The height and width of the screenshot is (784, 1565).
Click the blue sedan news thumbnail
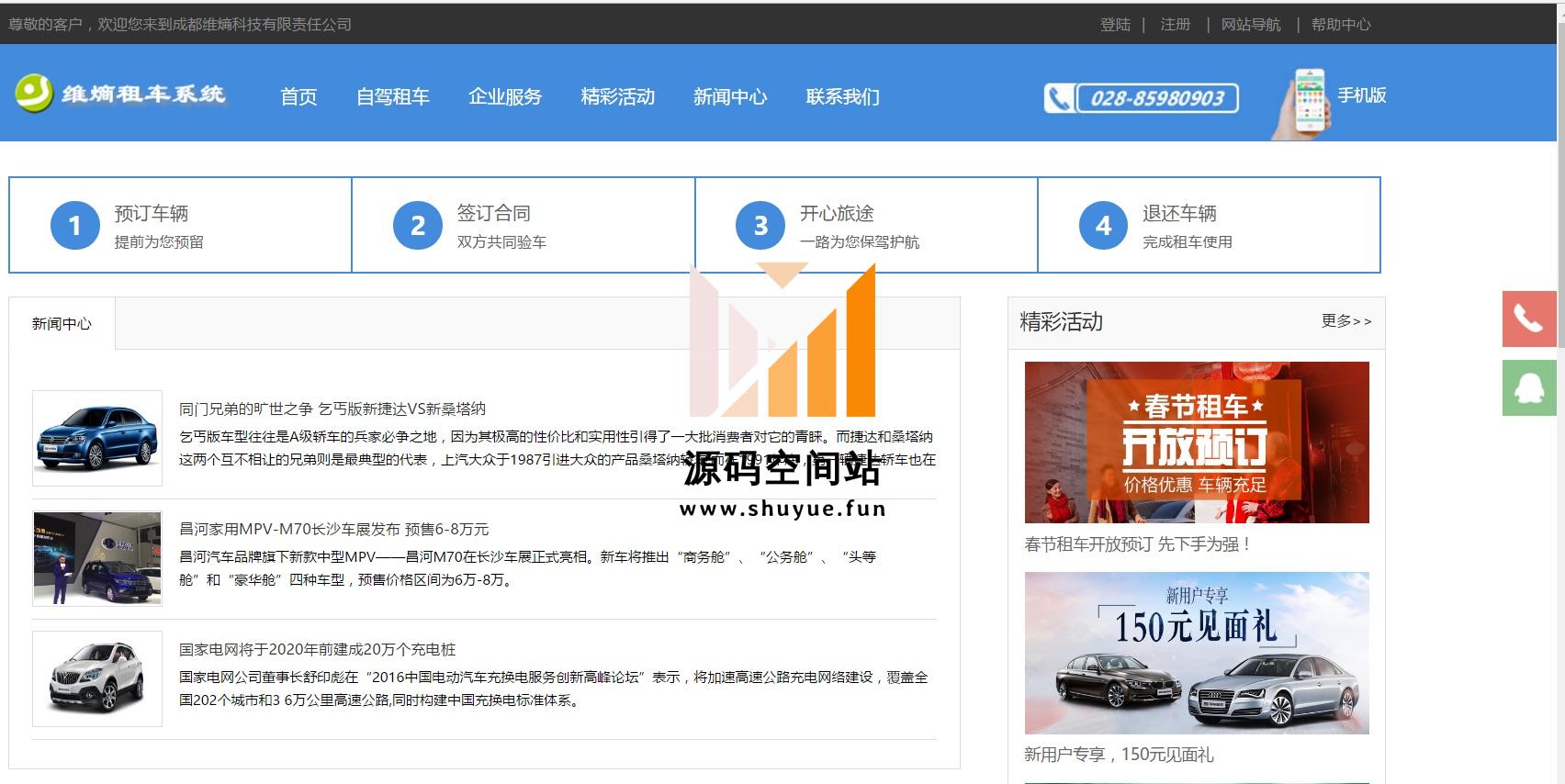pos(97,438)
